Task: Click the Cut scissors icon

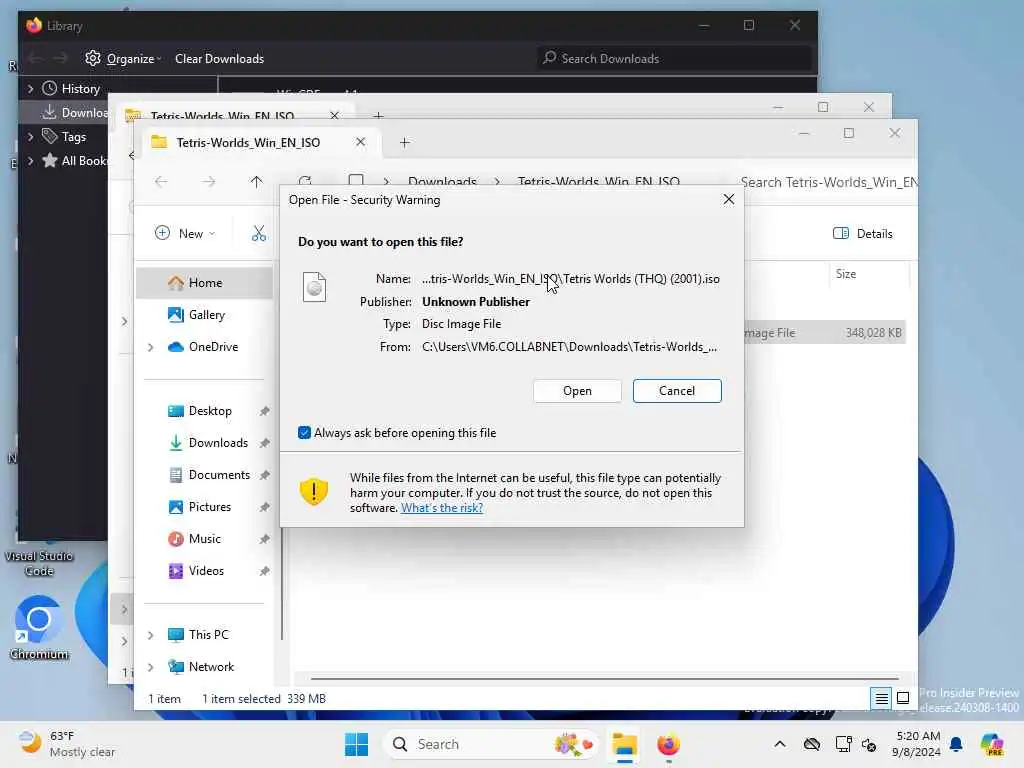Action: point(259,233)
